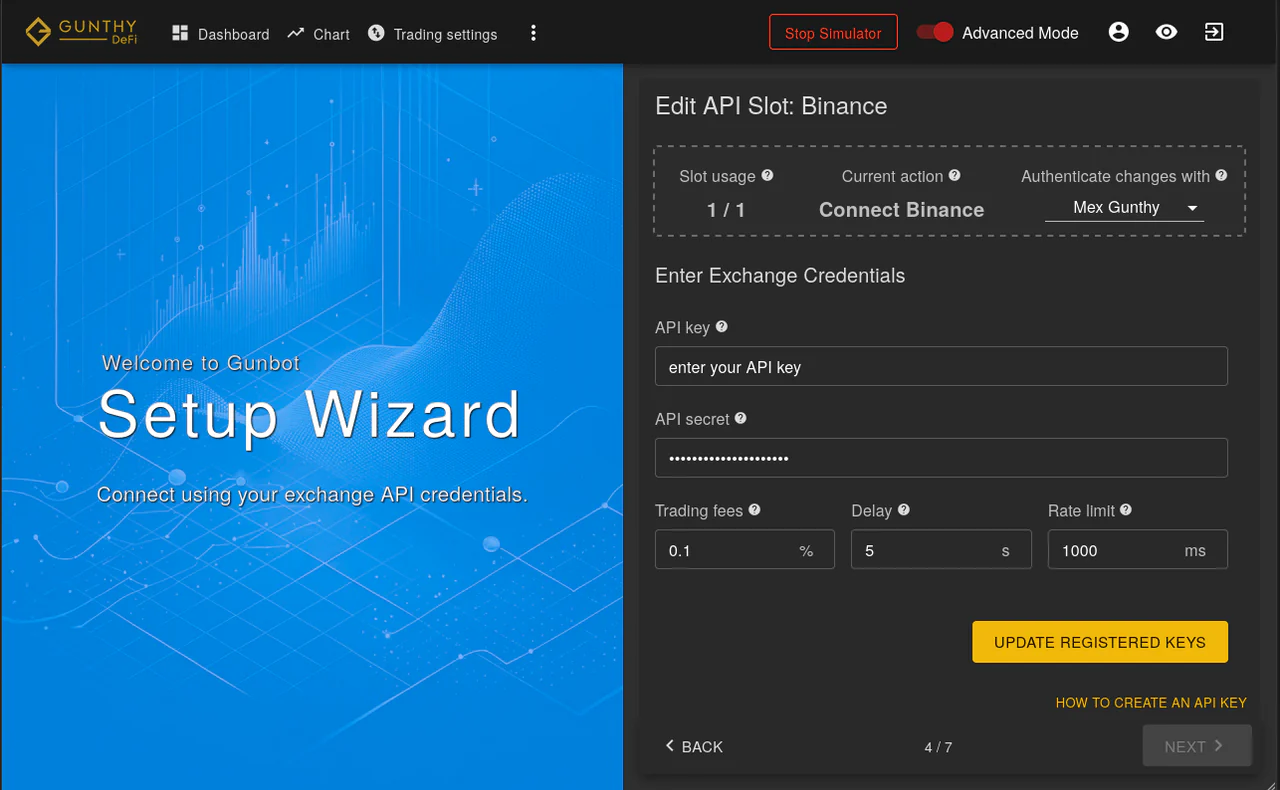This screenshot has width=1280, height=790.
Task: Click the Chart trend-line icon
Action: pyautogui.click(x=295, y=33)
